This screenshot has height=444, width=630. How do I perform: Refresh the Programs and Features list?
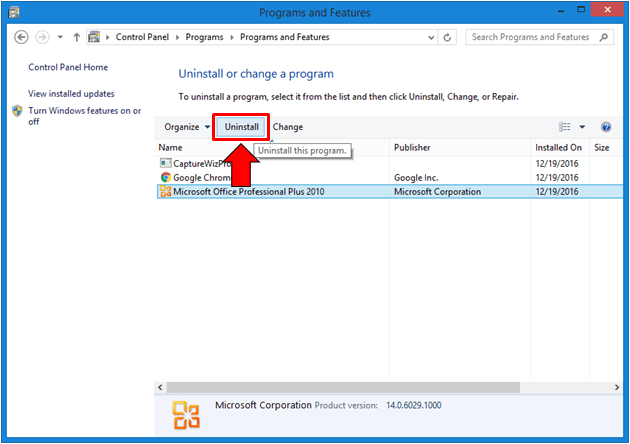pos(447,37)
